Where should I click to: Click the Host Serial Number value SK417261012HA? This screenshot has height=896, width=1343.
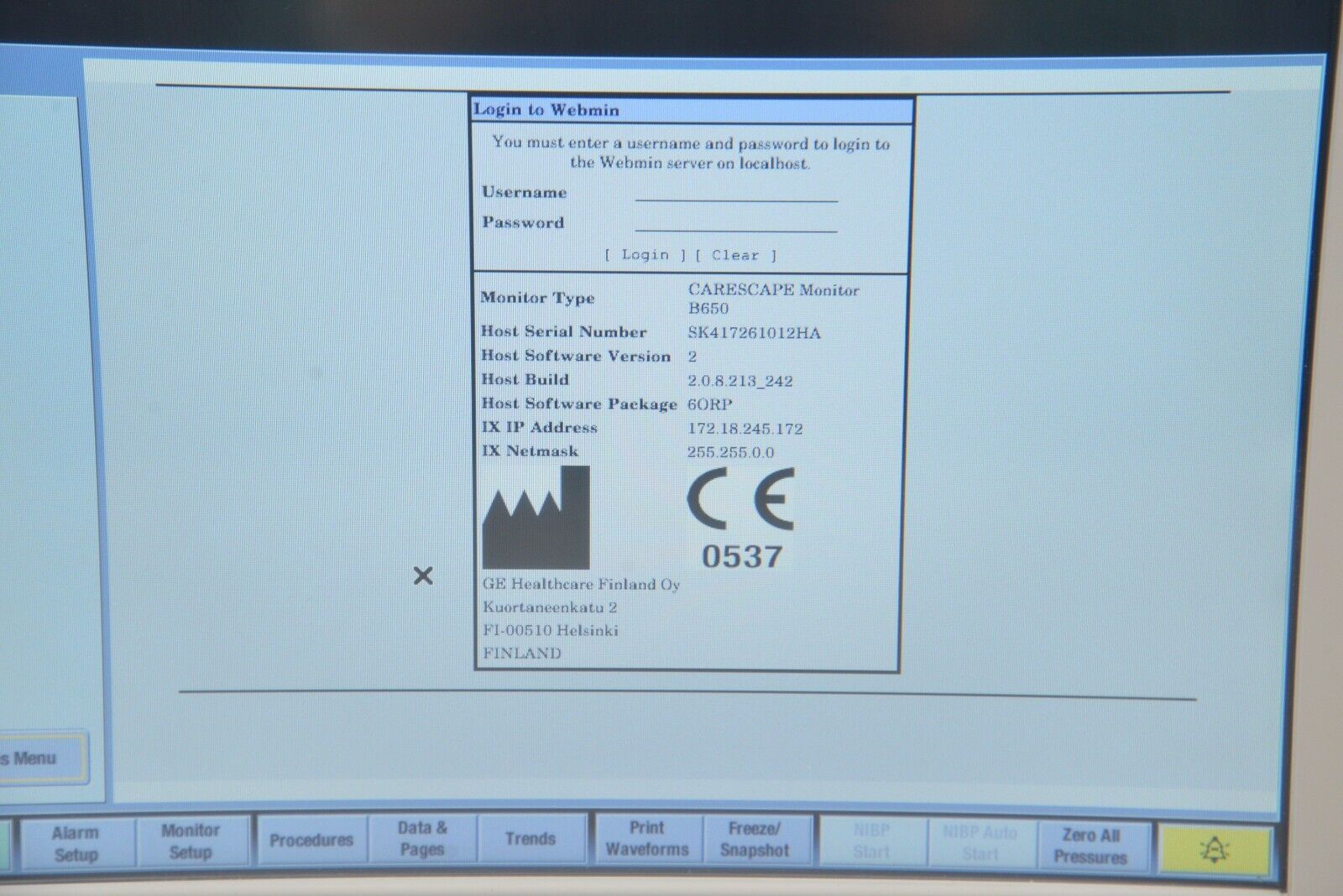[x=754, y=333]
